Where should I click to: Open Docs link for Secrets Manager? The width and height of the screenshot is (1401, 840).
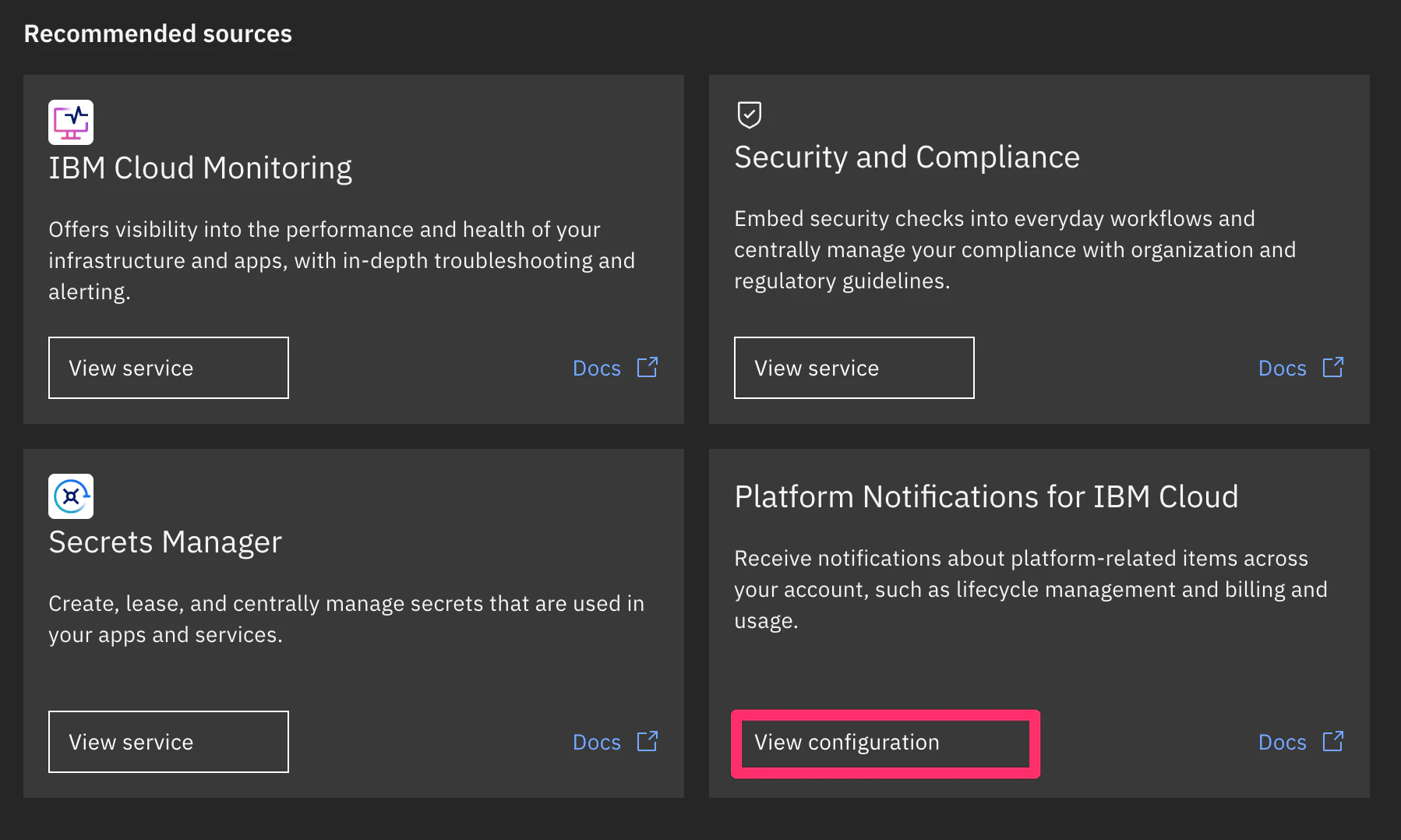[597, 742]
